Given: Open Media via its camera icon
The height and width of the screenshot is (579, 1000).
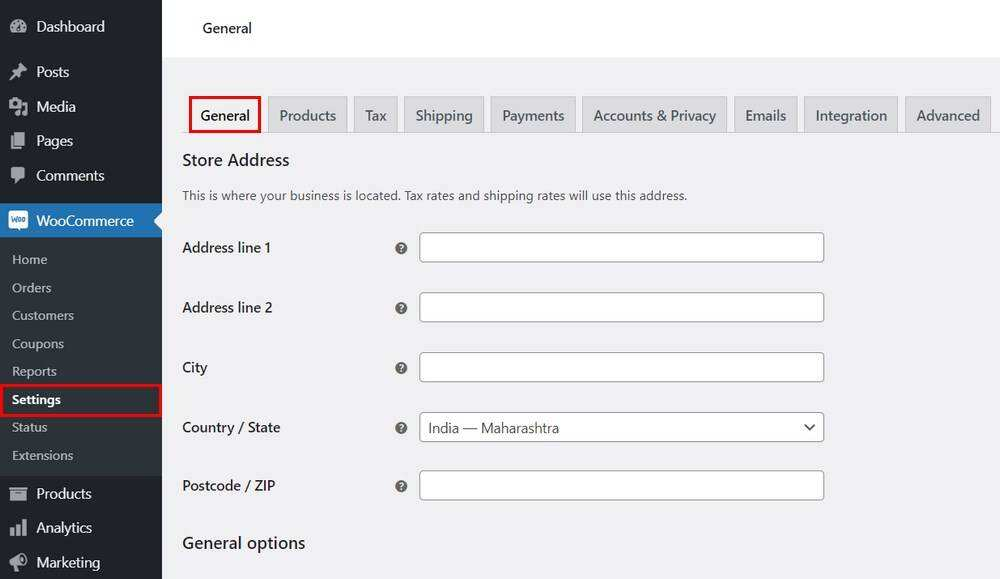Looking at the screenshot, I should tap(18, 106).
